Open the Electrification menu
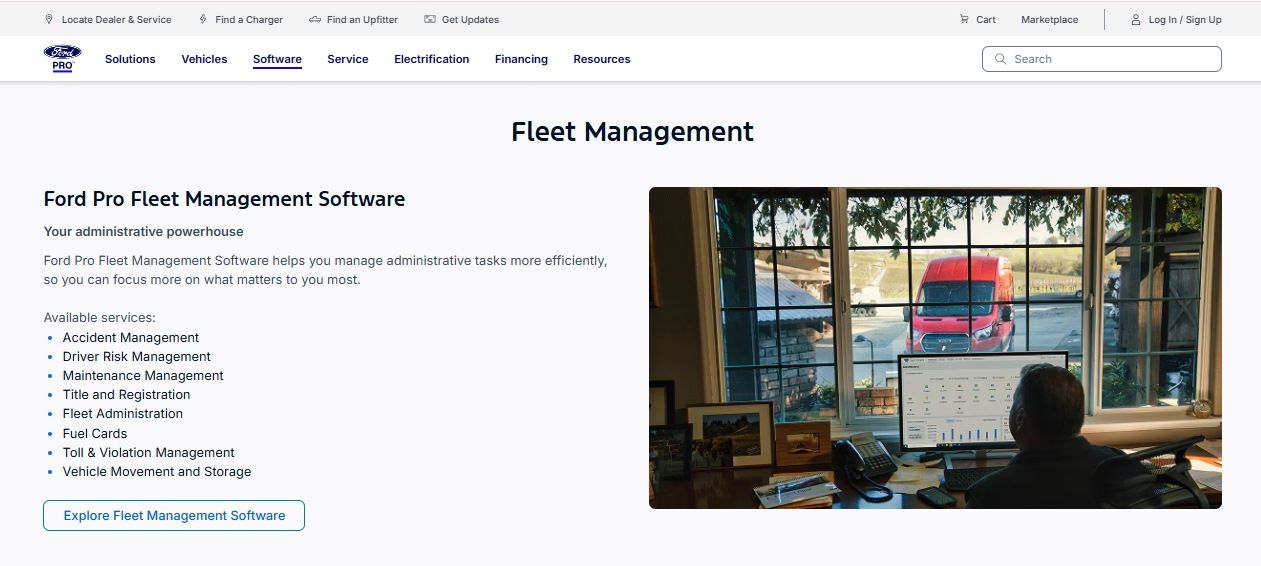1261x566 pixels. pyautogui.click(x=432, y=59)
